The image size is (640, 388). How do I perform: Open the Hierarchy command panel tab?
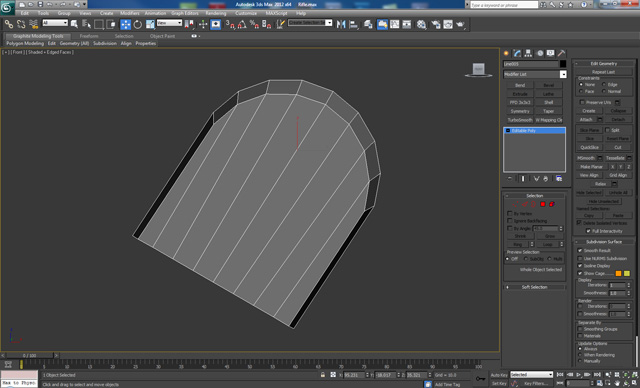528,53
